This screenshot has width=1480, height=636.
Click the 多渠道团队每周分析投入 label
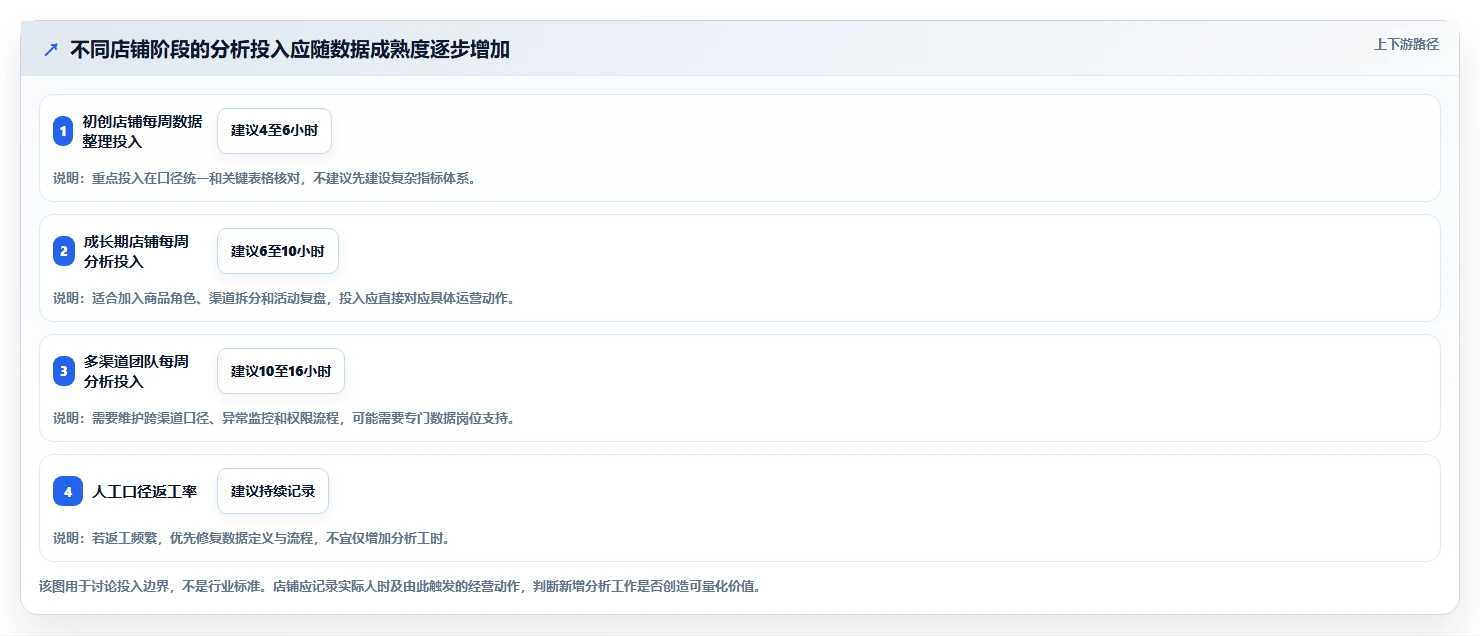pyautogui.click(x=136, y=371)
